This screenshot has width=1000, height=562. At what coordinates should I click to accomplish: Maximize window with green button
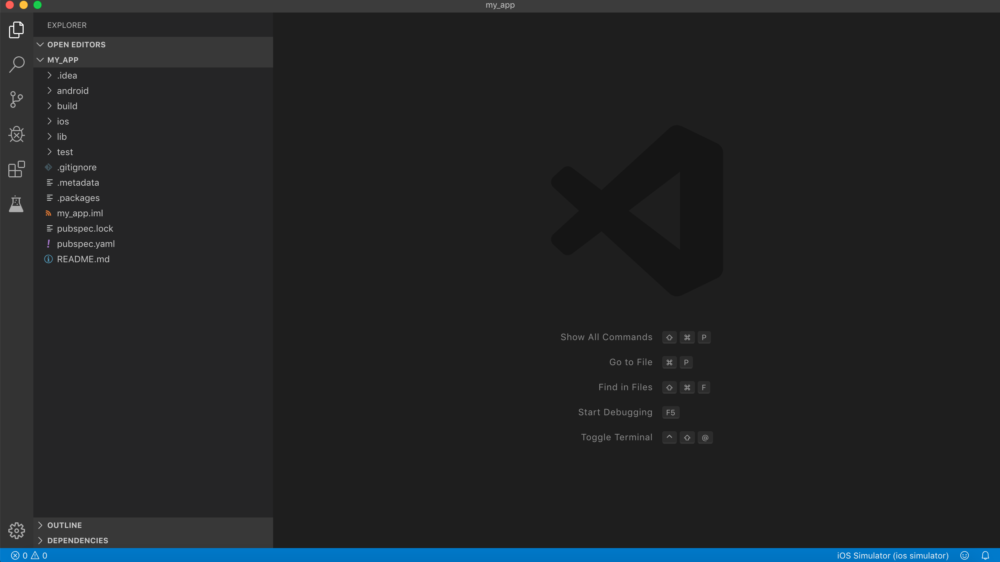click(x=38, y=5)
